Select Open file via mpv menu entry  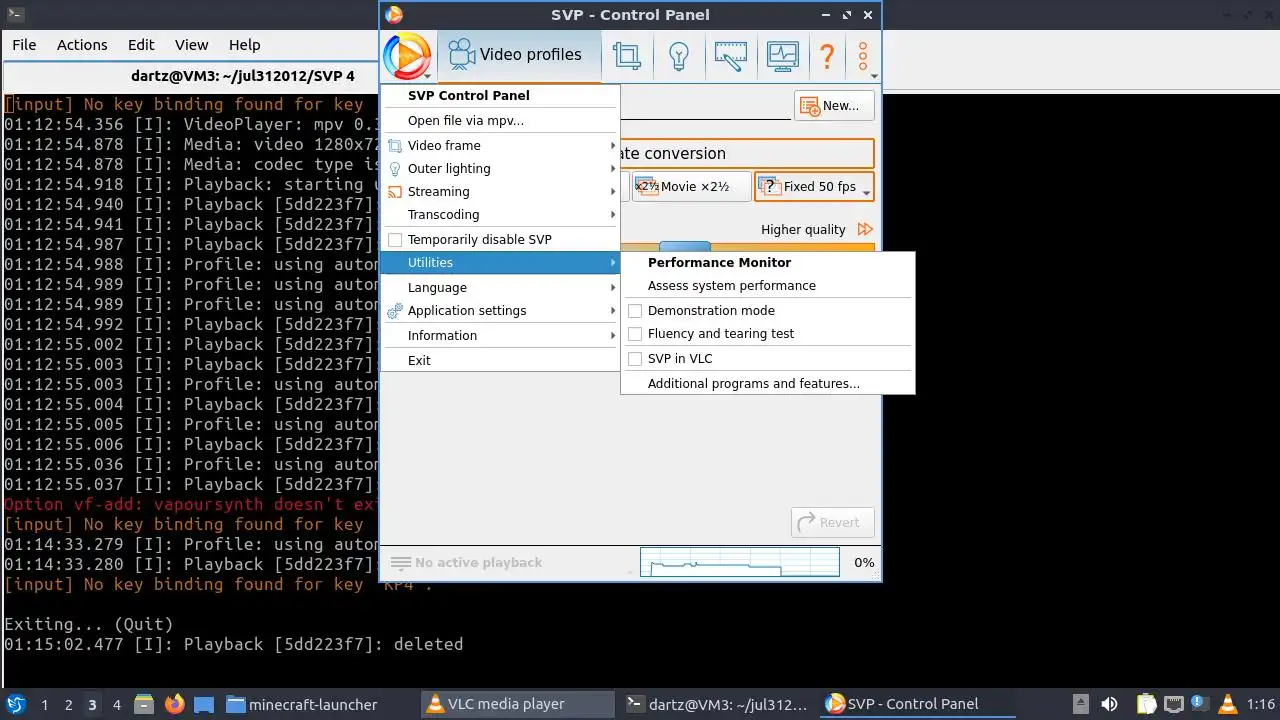(500, 121)
